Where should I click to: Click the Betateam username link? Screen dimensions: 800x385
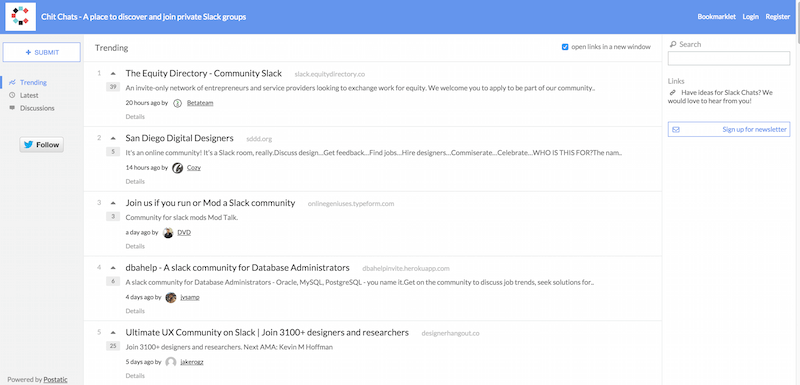(x=200, y=103)
